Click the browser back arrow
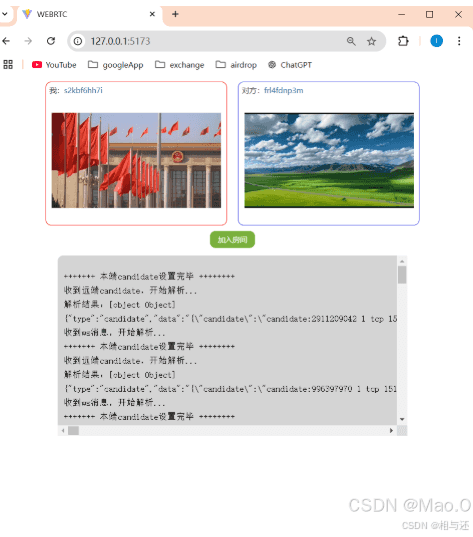473x537 pixels. click(6, 41)
